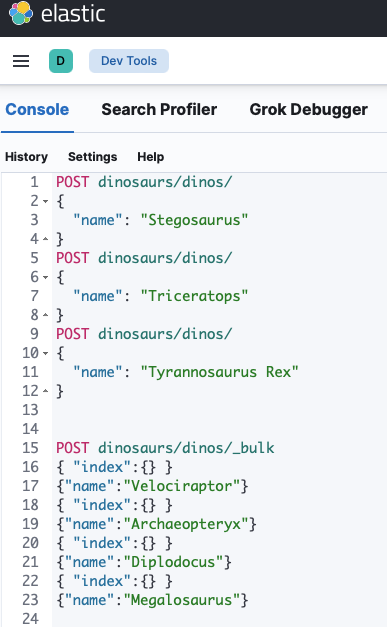Click the POST dinosaurs/dinos/ request on line 1
Viewport: 387px width, 627px height.
(x=144, y=182)
